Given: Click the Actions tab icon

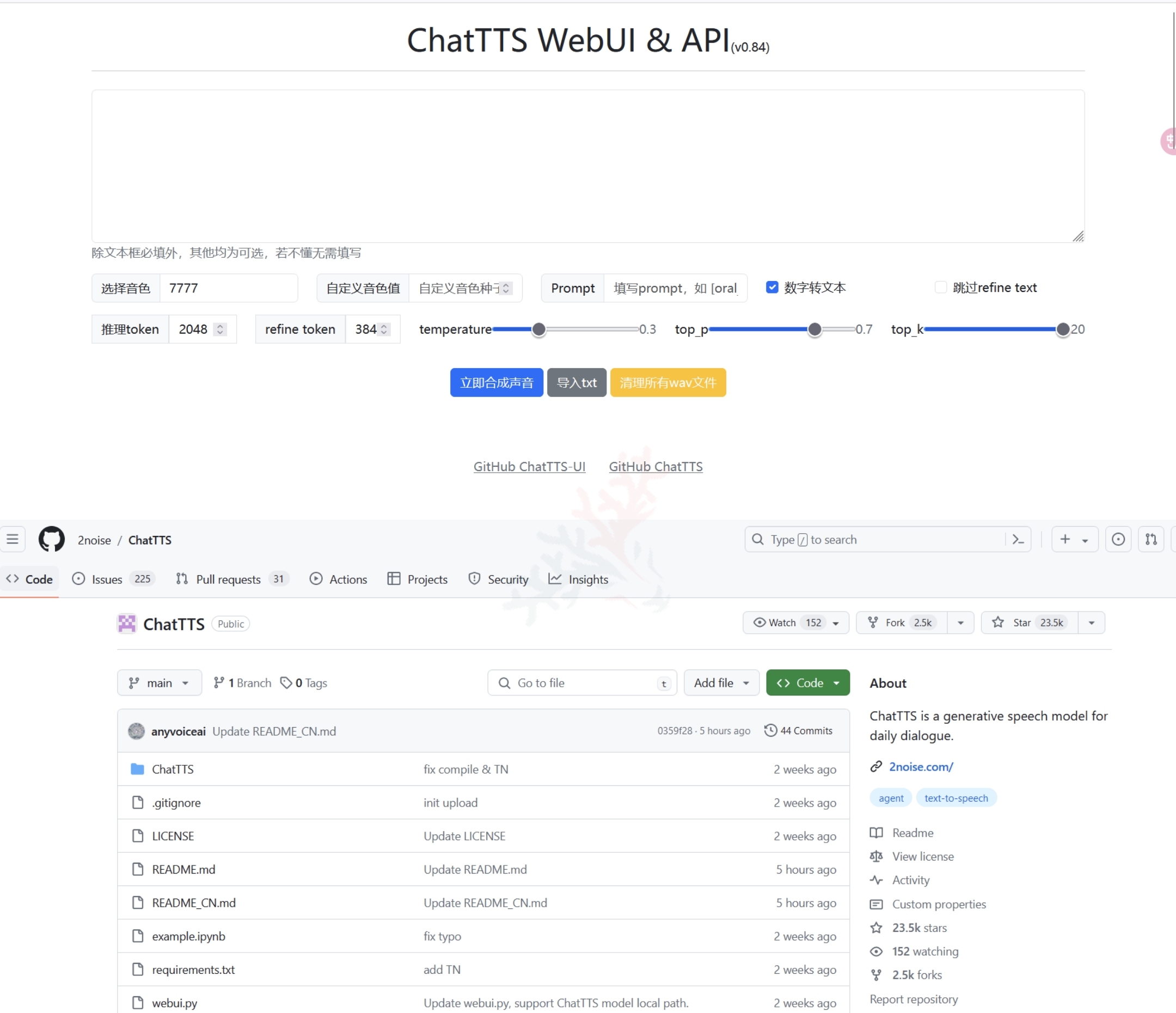Looking at the screenshot, I should 315,579.
